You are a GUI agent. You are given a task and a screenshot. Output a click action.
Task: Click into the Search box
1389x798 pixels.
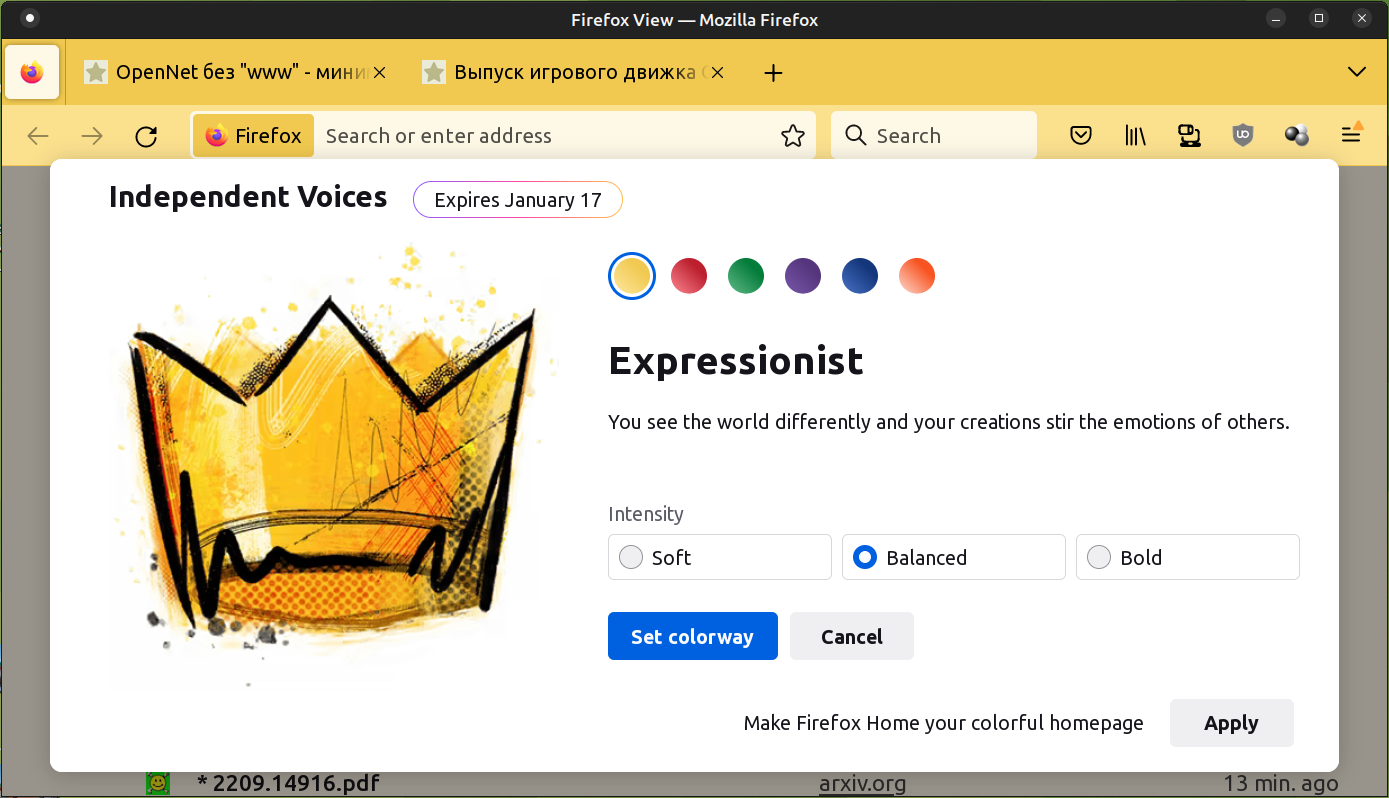tap(934, 136)
